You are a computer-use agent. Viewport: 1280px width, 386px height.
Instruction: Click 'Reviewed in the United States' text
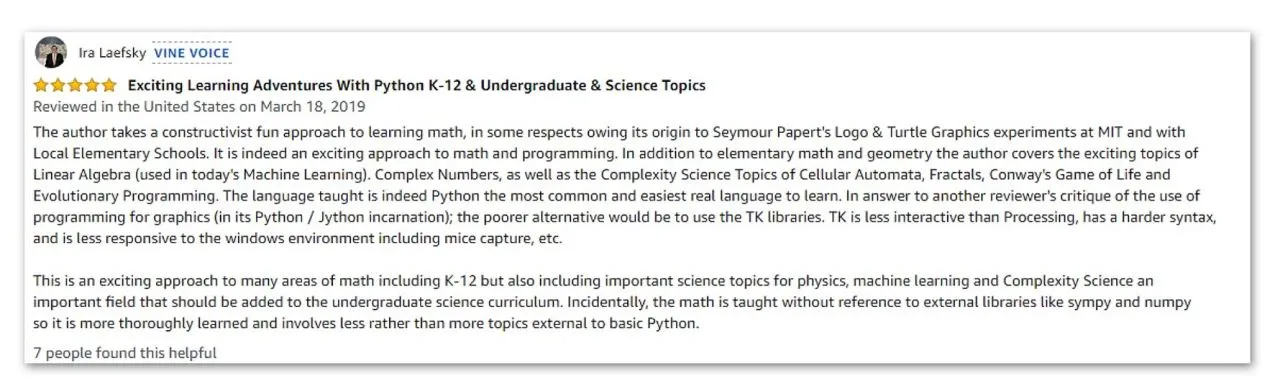click(x=131, y=106)
